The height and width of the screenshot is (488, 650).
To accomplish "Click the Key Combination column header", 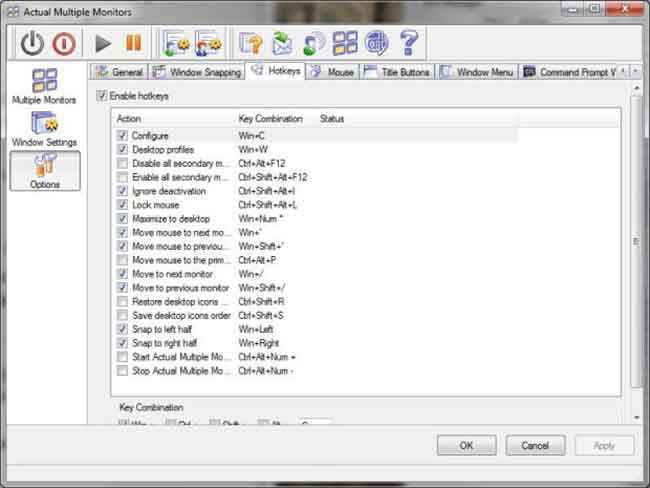I will pyautogui.click(x=275, y=119).
